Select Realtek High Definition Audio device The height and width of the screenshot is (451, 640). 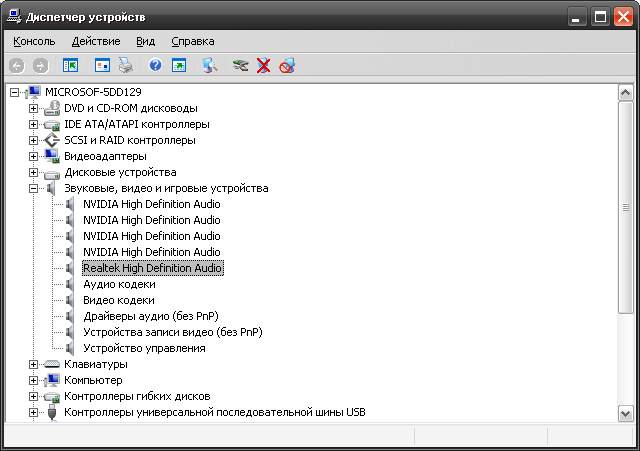pyautogui.click(x=152, y=268)
